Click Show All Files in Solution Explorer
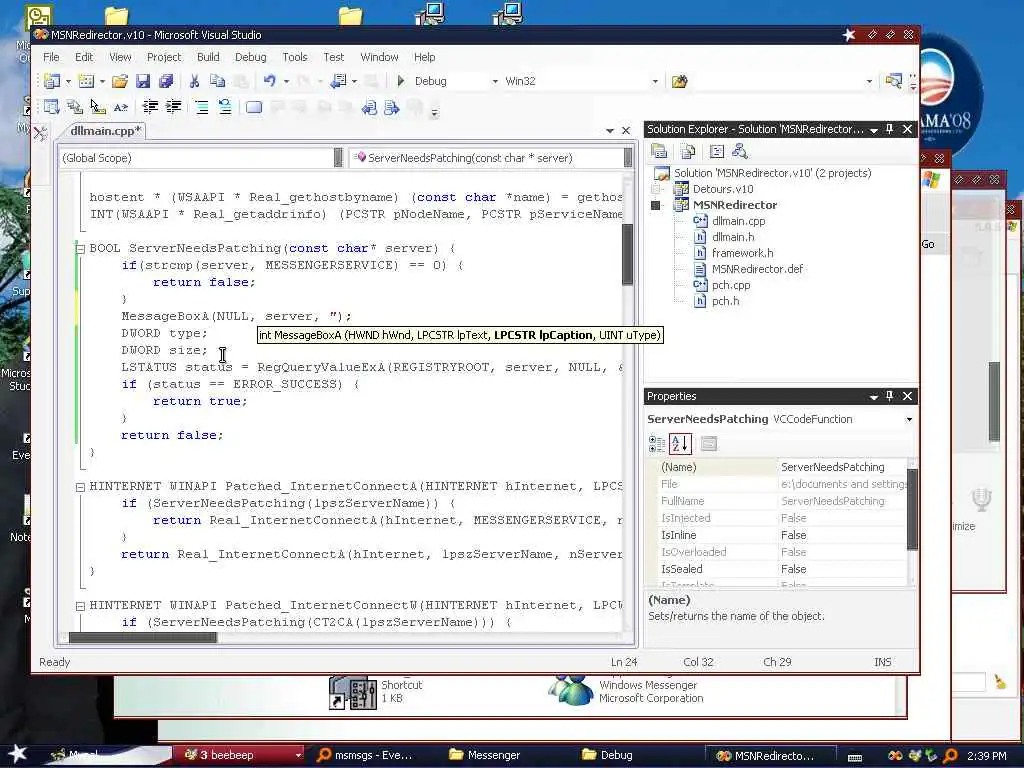 pos(688,152)
